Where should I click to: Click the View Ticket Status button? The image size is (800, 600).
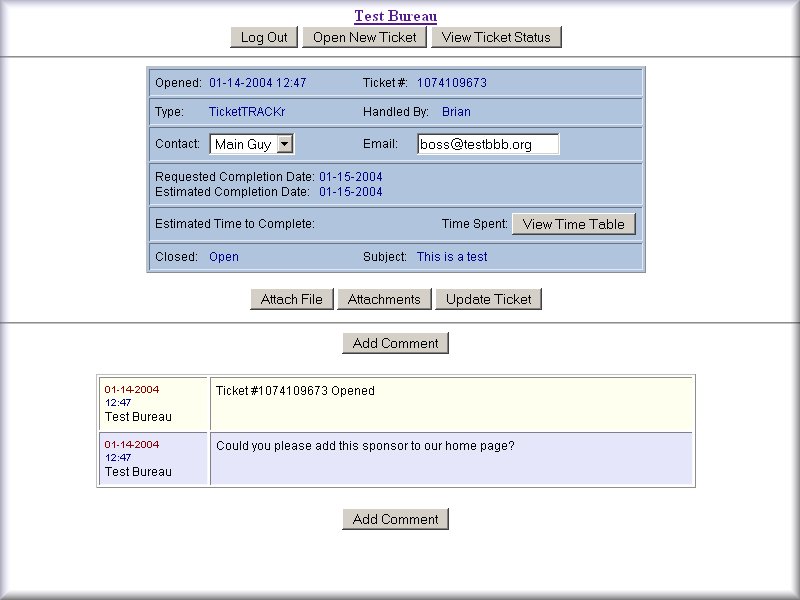[x=496, y=37]
